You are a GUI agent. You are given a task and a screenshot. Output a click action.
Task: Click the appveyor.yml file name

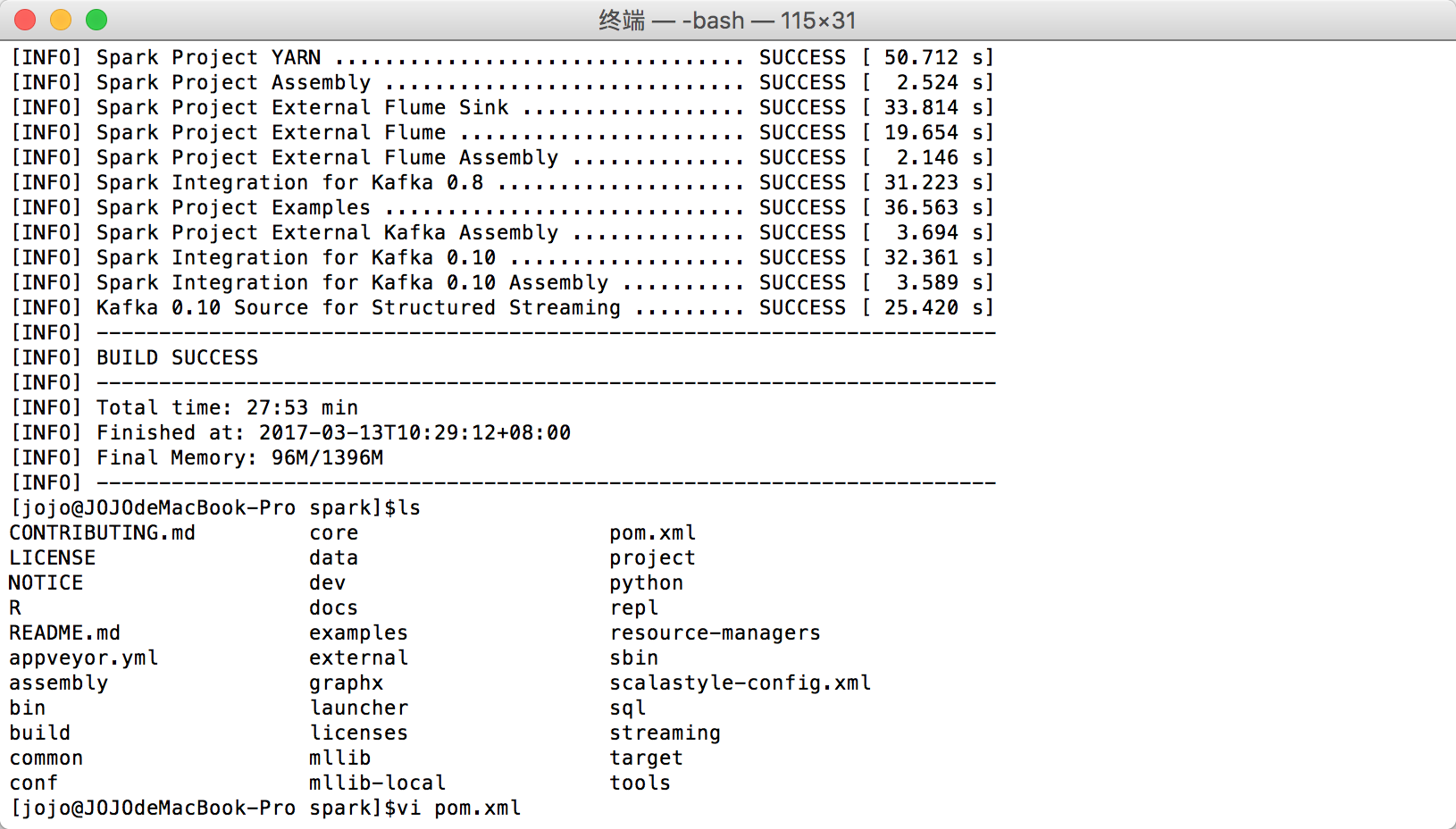[84, 657]
